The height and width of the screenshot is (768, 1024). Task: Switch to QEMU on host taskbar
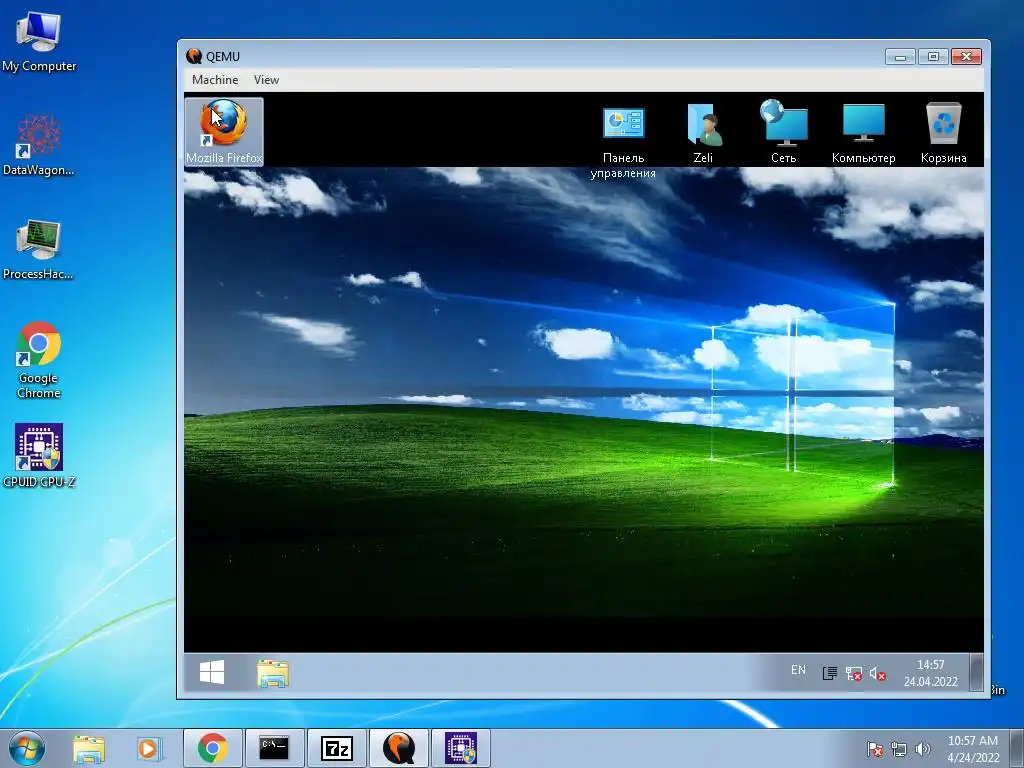398,748
